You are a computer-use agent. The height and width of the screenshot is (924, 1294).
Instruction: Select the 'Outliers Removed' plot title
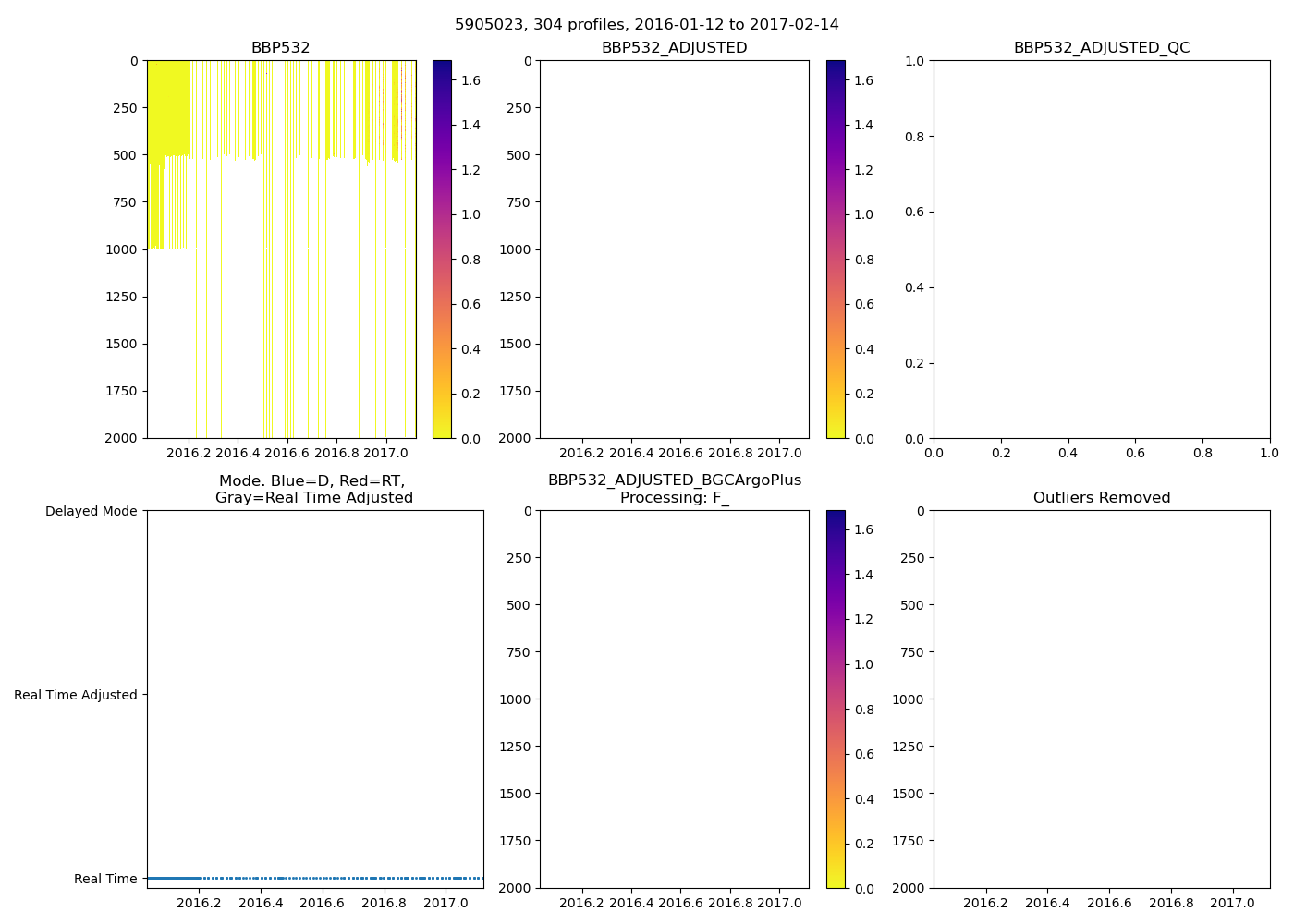1101,498
